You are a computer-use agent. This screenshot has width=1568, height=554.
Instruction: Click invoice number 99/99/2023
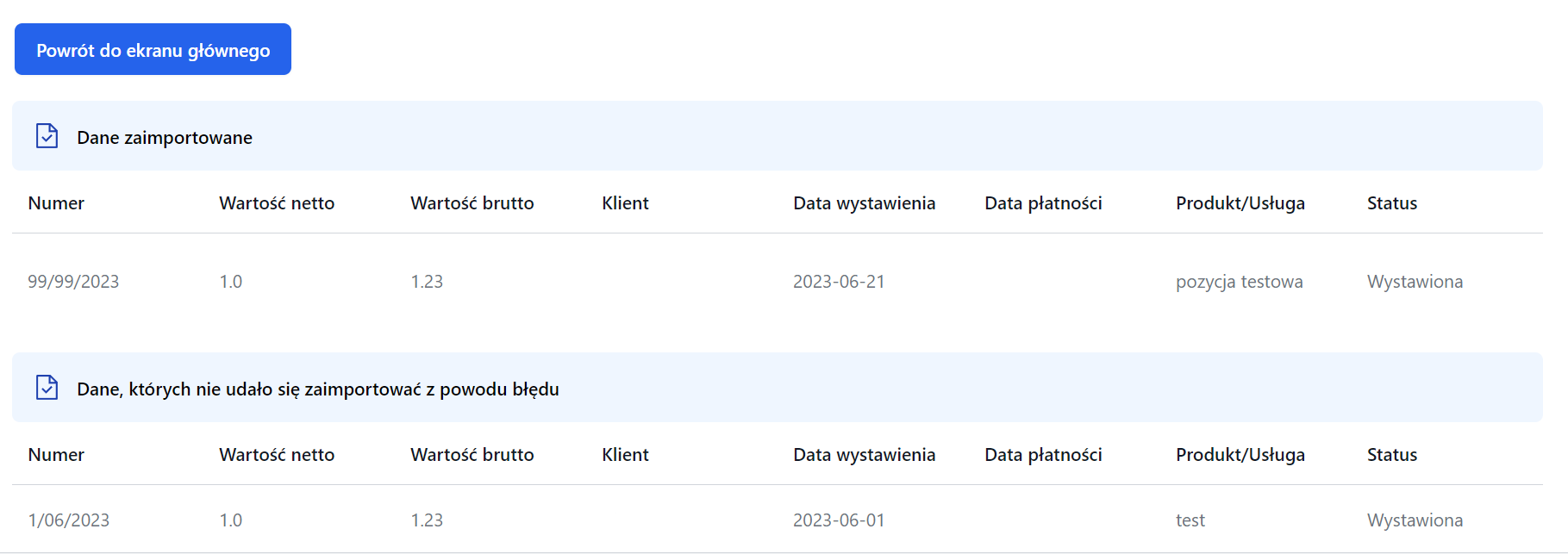(x=73, y=282)
